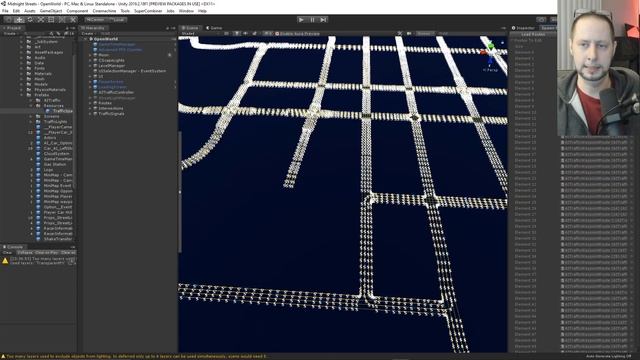Select the Inspector tab
Screen dimensions: 640x360
pos(523,28)
